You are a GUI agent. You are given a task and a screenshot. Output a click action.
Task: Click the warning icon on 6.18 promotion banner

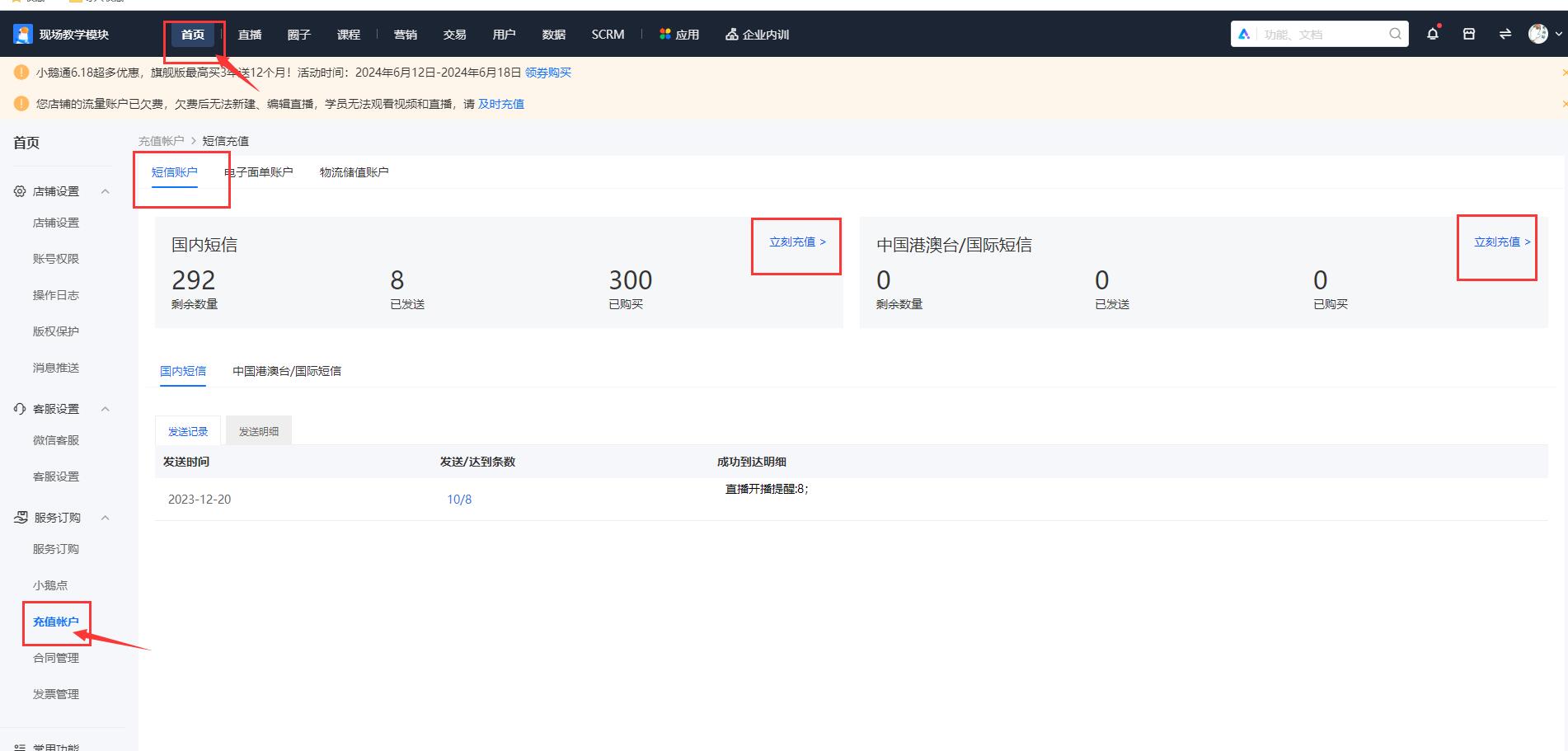pyautogui.click(x=21, y=72)
